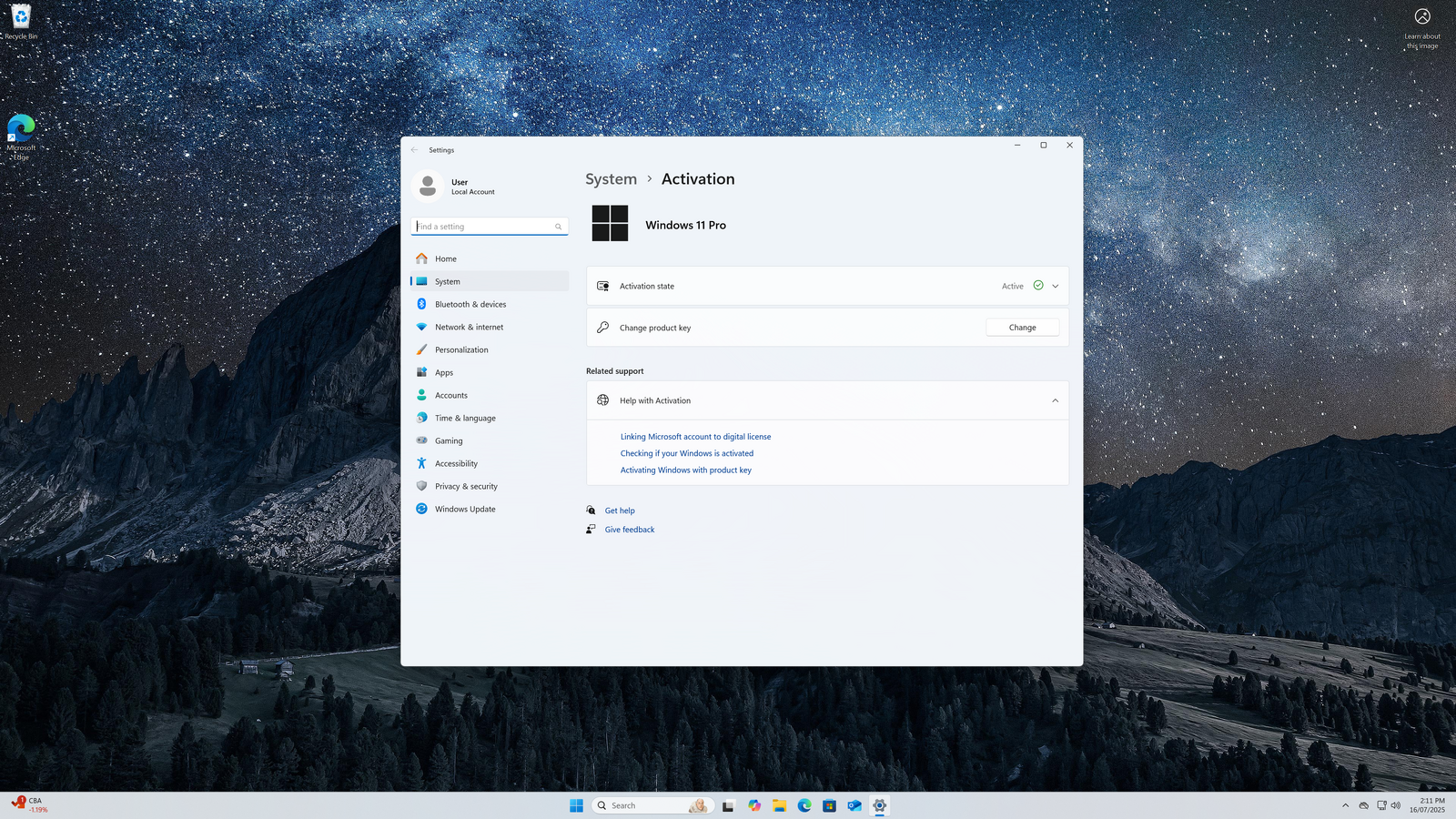1456x819 pixels.
Task: Click the OneDrive tray icon
Action: coord(1364,805)
